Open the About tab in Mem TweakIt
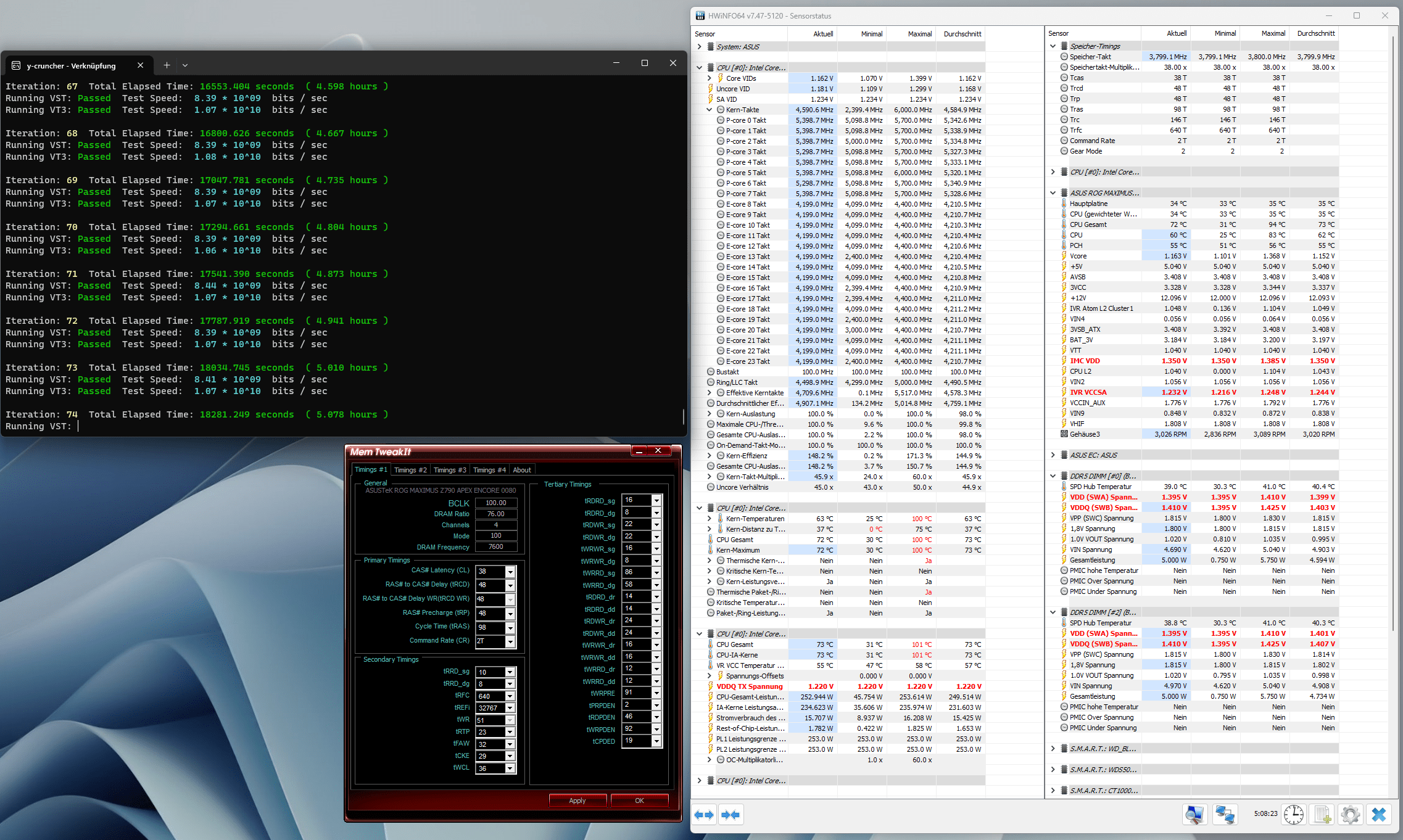1403x840 pixels. pos(522,470)
